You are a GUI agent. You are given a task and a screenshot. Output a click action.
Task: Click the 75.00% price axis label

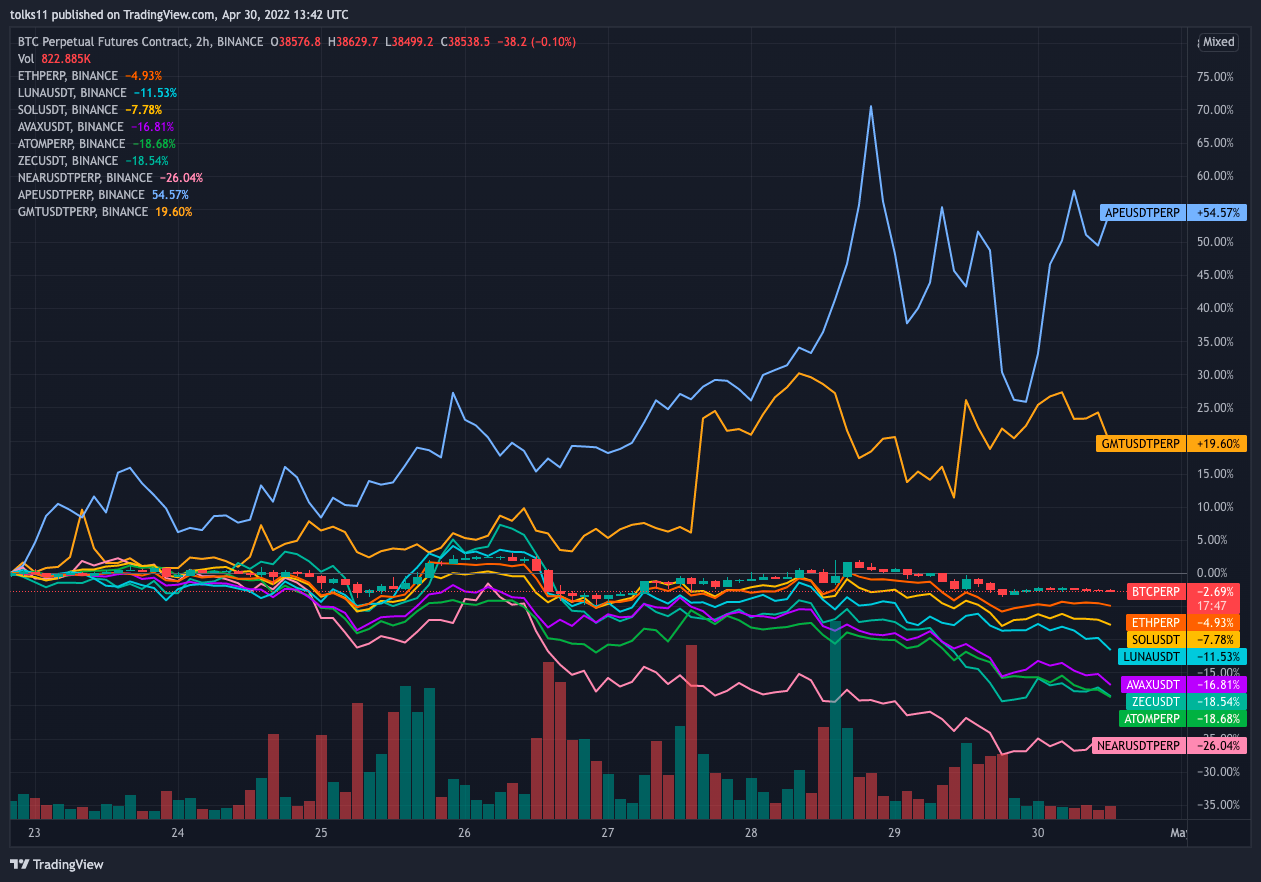pos(1217,76)
